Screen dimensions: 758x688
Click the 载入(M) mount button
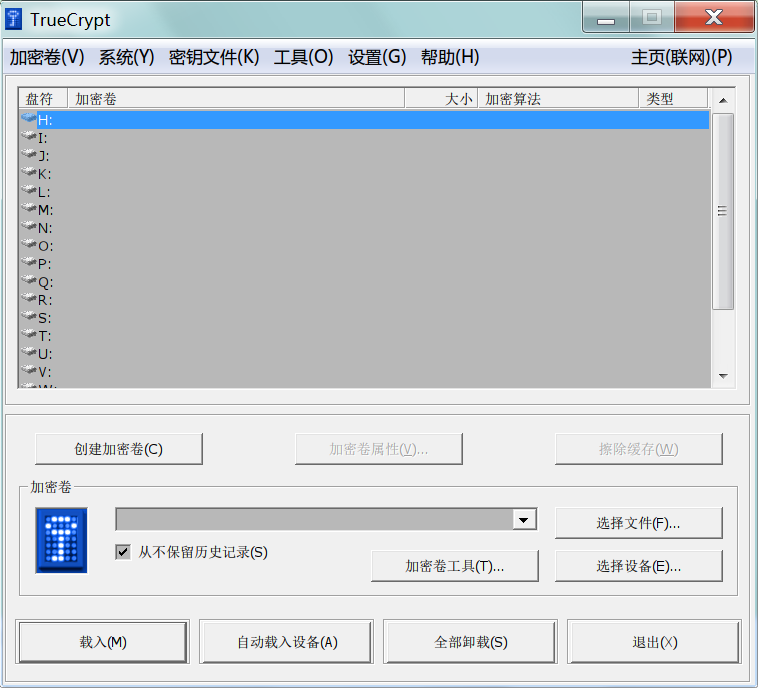(x=102, y=642)
